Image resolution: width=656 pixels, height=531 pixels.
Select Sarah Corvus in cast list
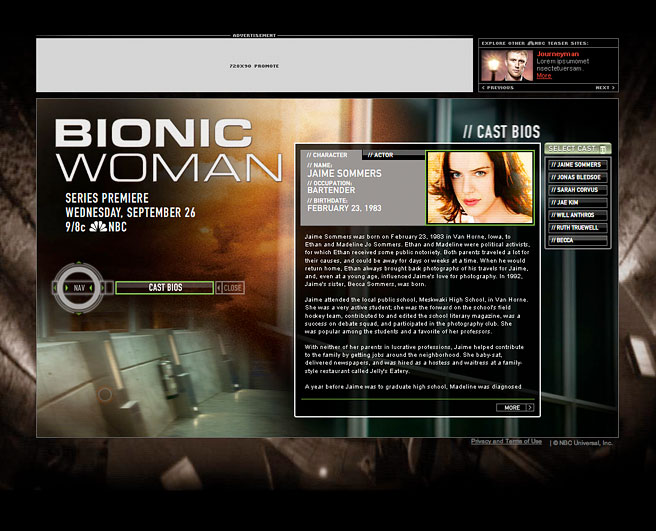tap(577, 190)
